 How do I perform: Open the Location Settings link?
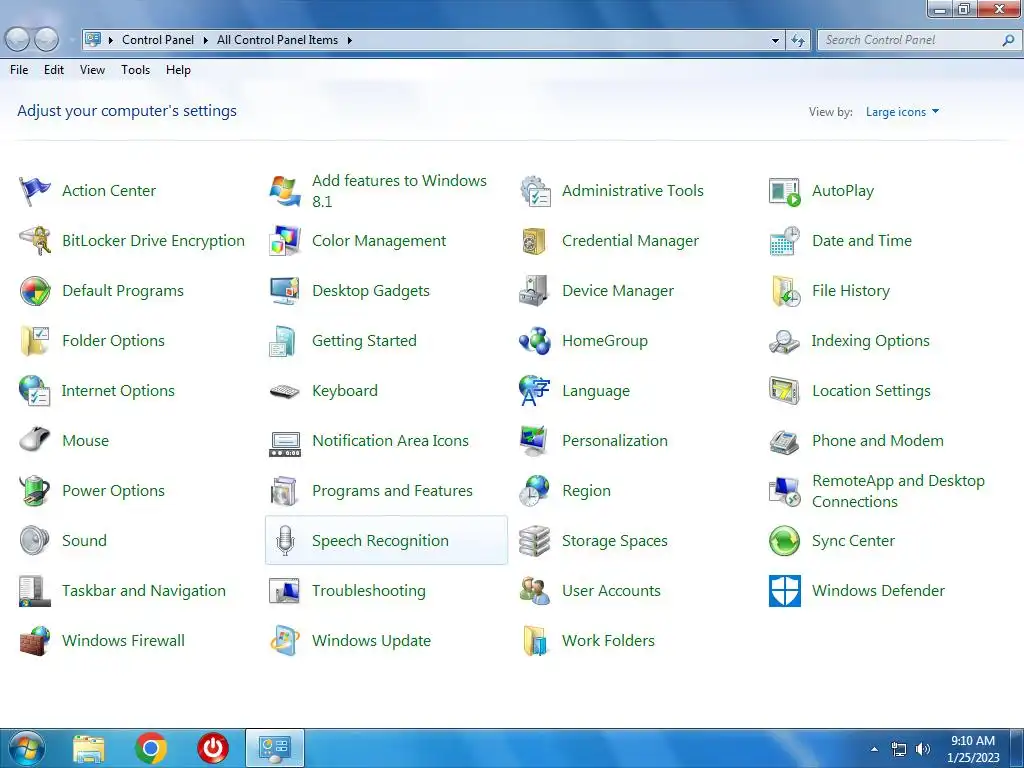click(871, 391)
